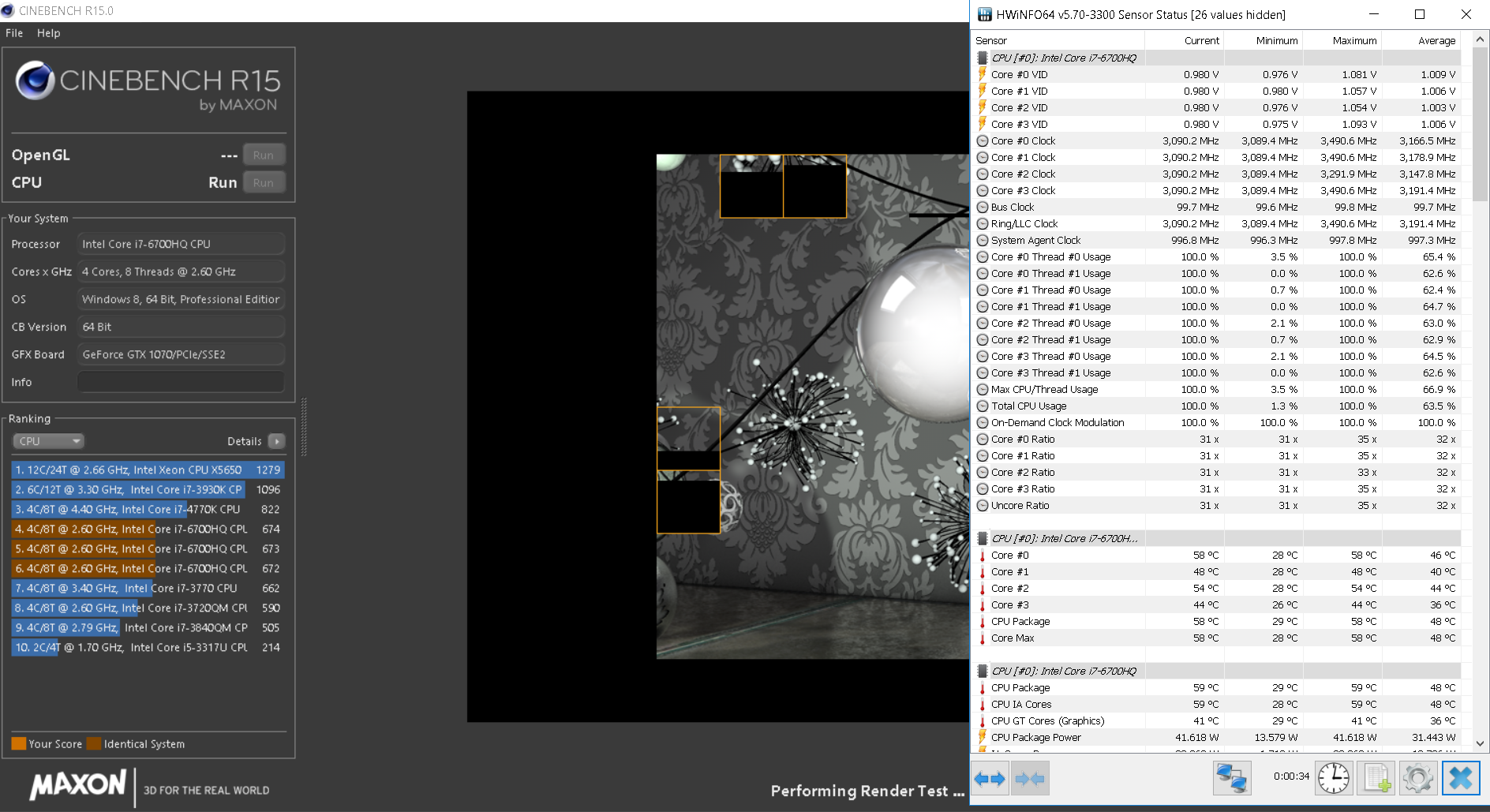Select ranking row 4 with score 674

tap(148, 529)
